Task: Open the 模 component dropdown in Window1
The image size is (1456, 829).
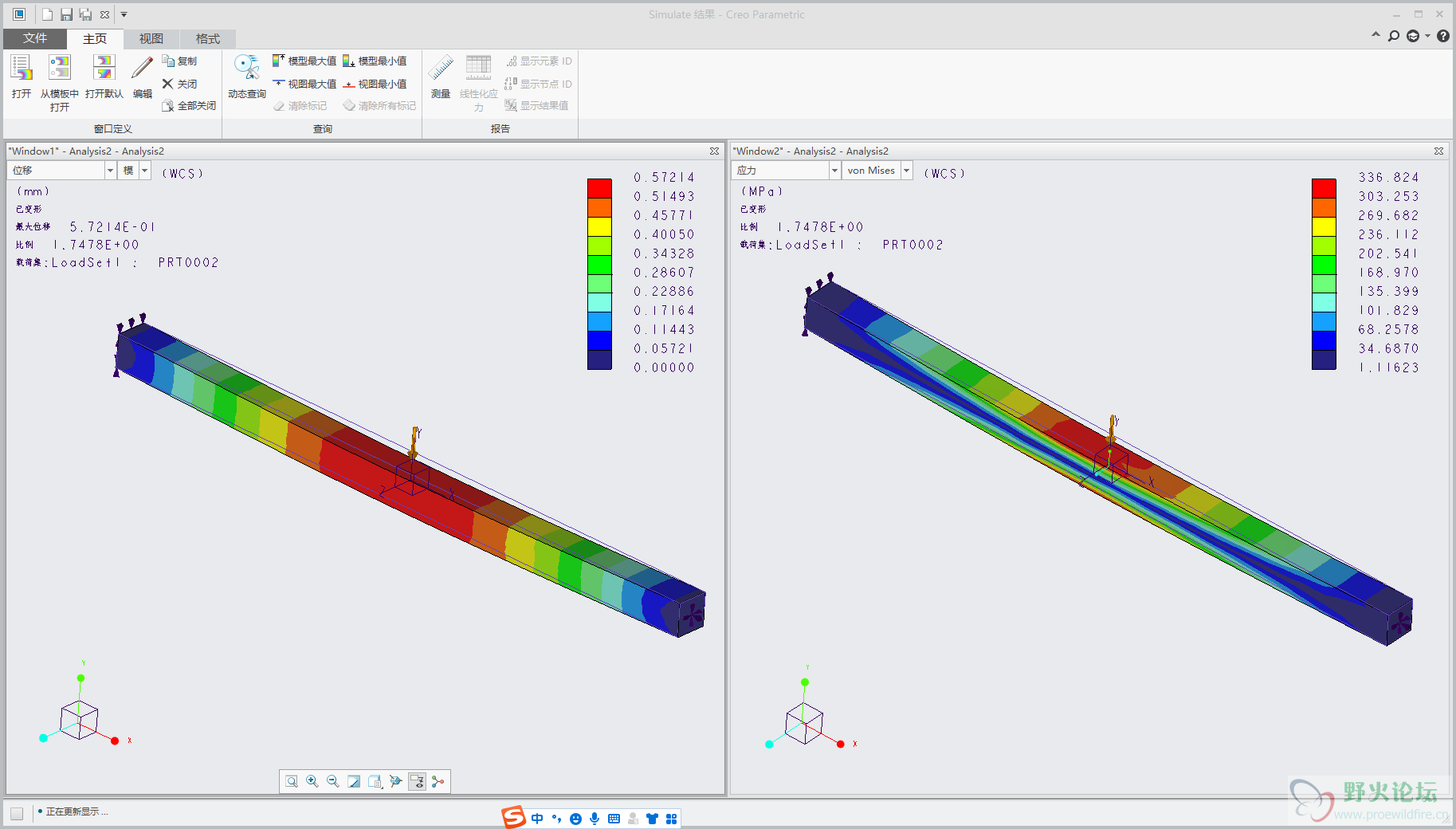Action: pyautogui.click(x=135, y=171)
